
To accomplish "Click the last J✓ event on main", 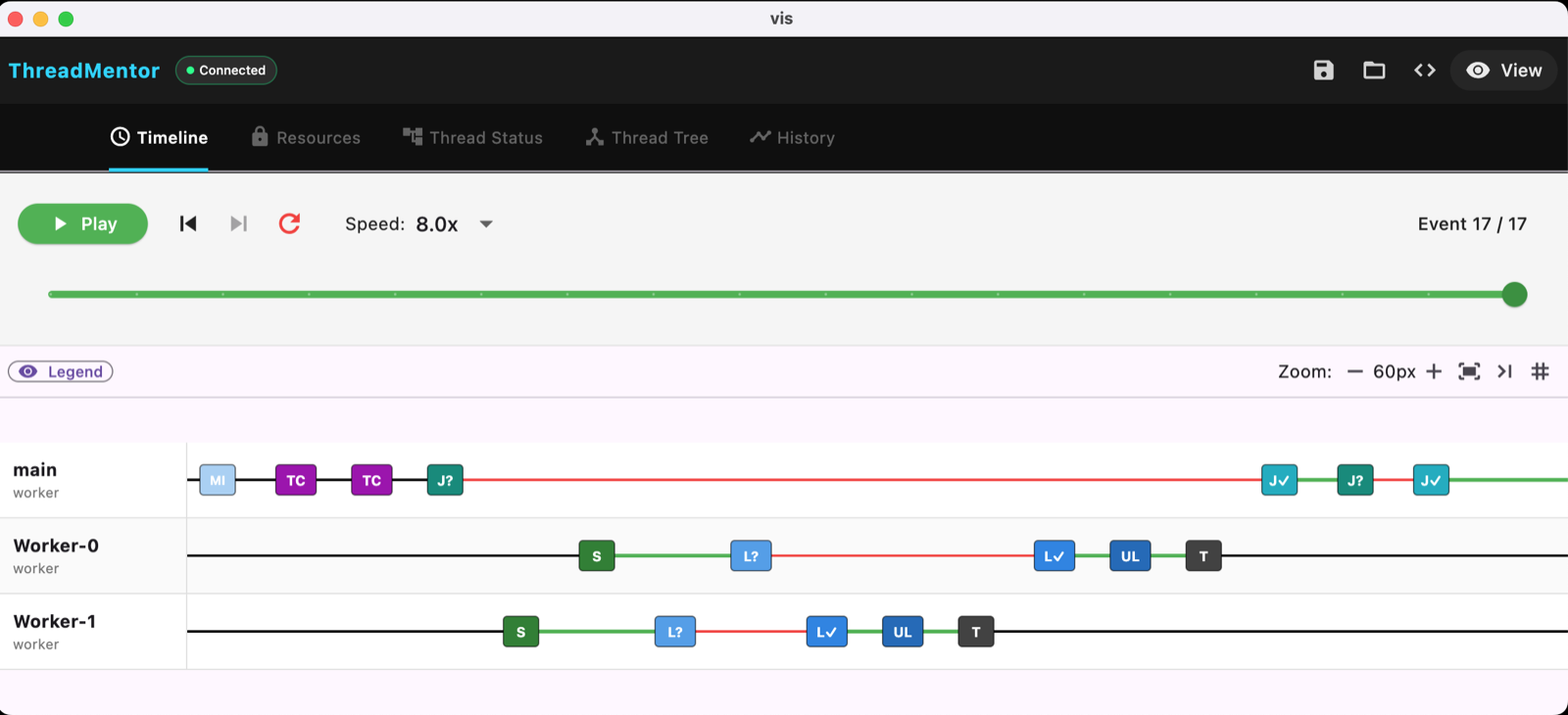I will point(1431,480).
